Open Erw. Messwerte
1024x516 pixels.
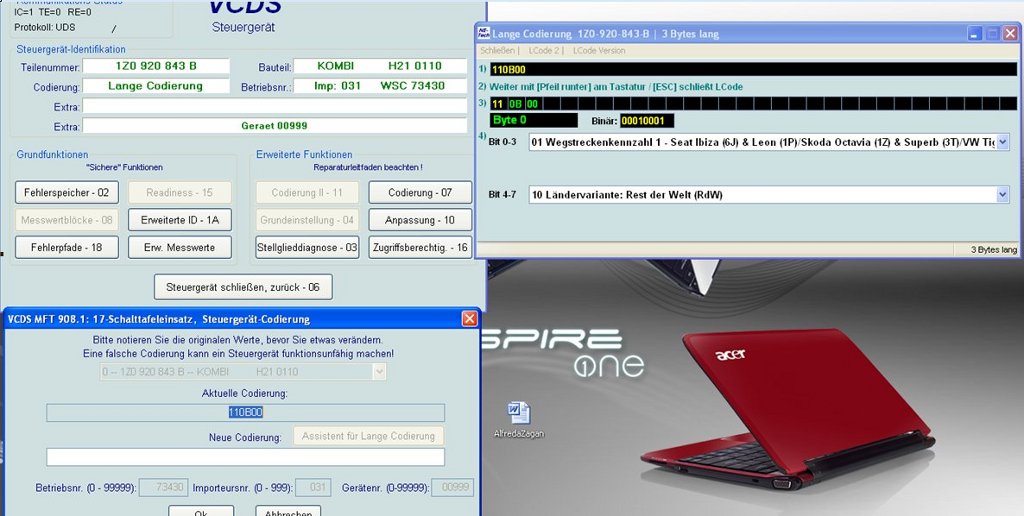click(x=180, y=248)
